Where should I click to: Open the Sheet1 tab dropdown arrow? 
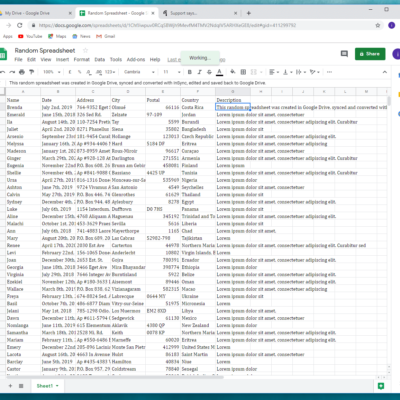57,386
